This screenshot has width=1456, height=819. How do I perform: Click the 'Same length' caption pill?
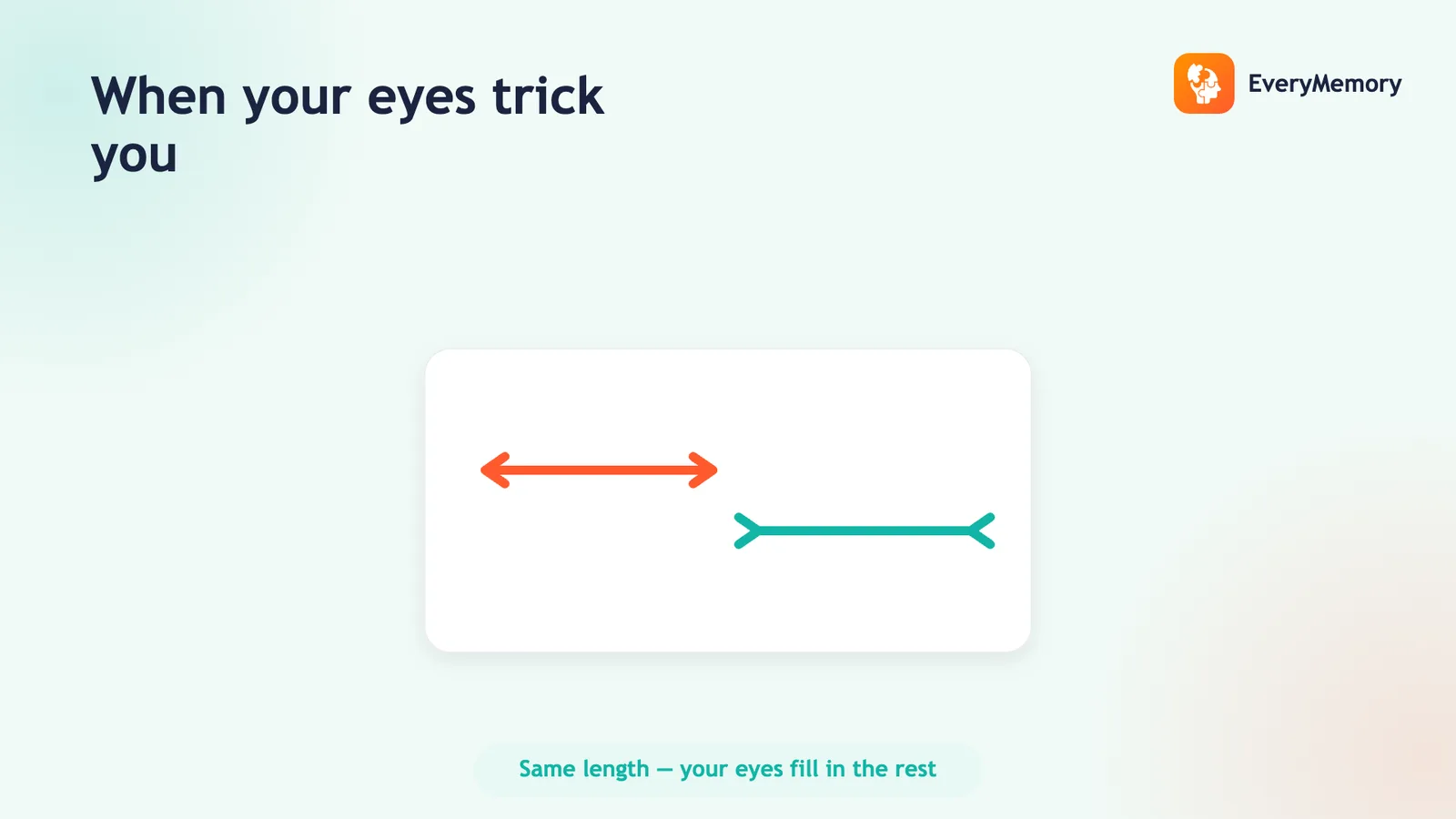[727, 770]
